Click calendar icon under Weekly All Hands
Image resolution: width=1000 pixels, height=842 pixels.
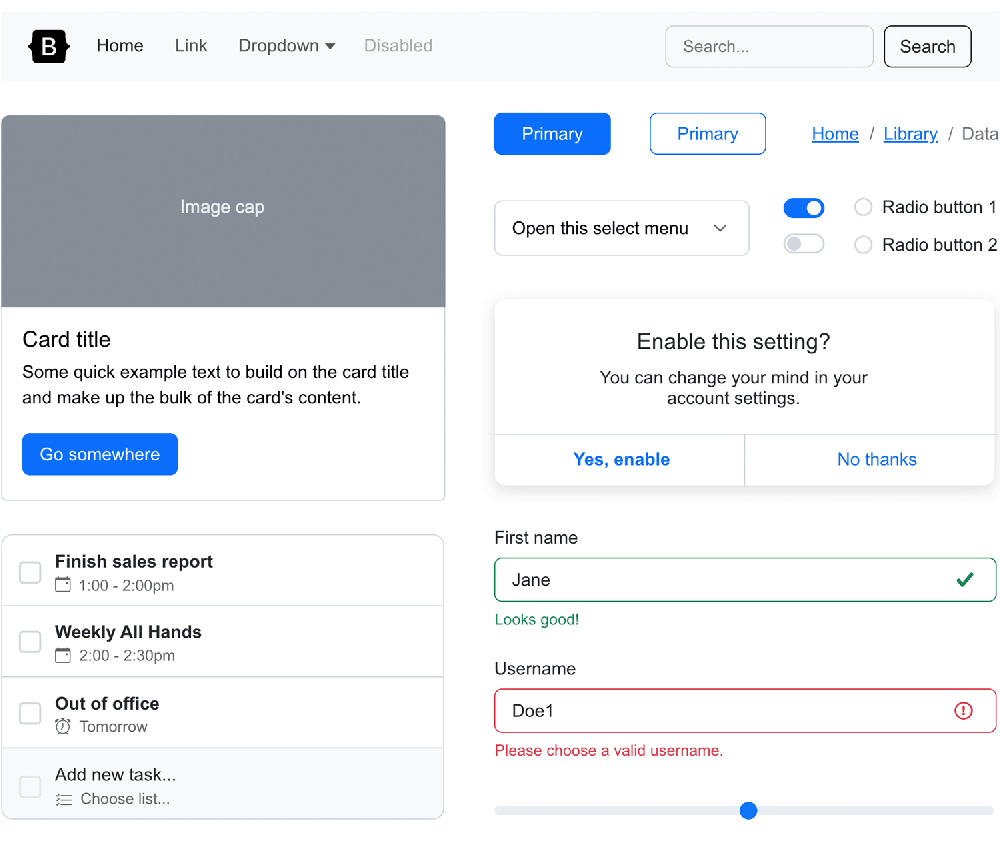click(62, 655)
